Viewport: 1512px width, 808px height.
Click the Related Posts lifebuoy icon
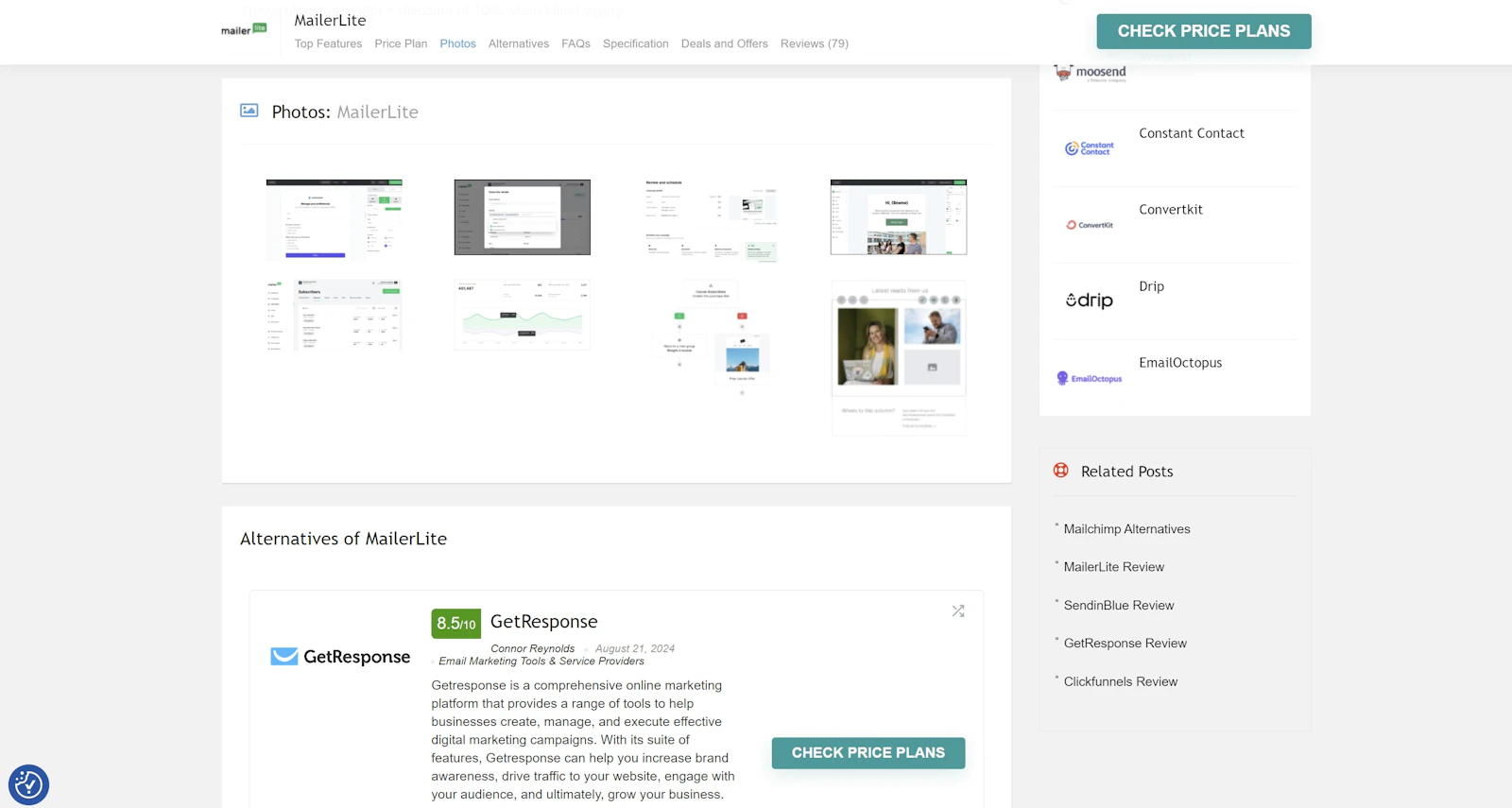[x=1061, y=471]
